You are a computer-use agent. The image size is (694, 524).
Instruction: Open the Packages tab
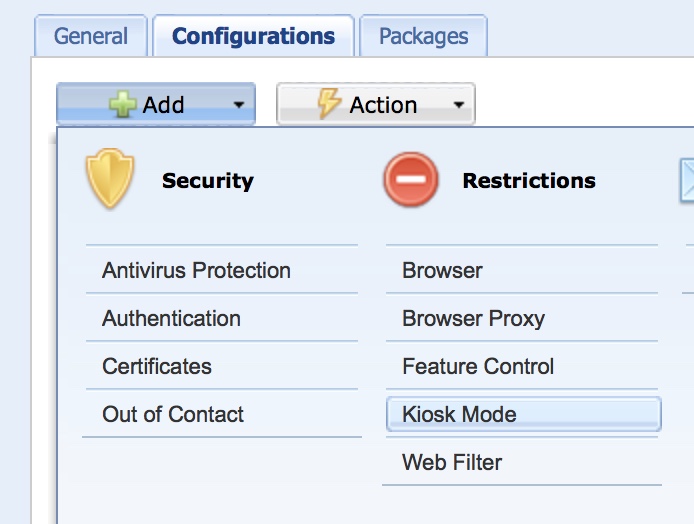(423, 37)
